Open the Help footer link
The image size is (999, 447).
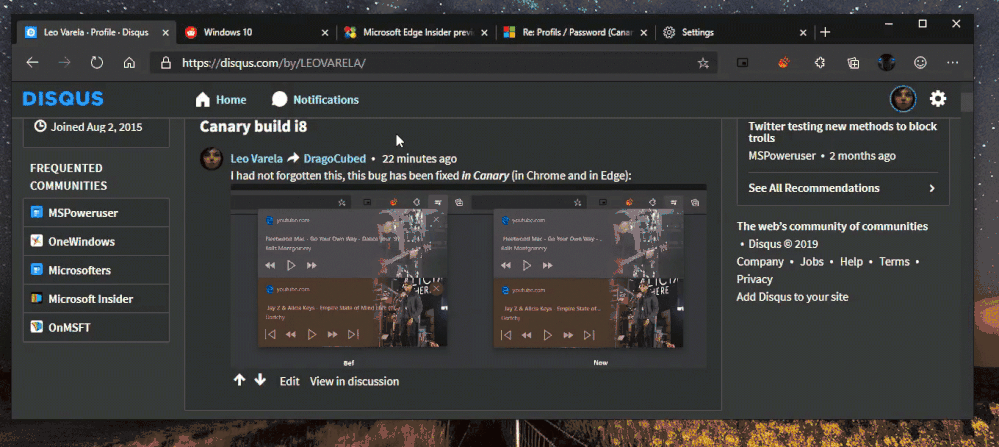(x=851, y=262)
